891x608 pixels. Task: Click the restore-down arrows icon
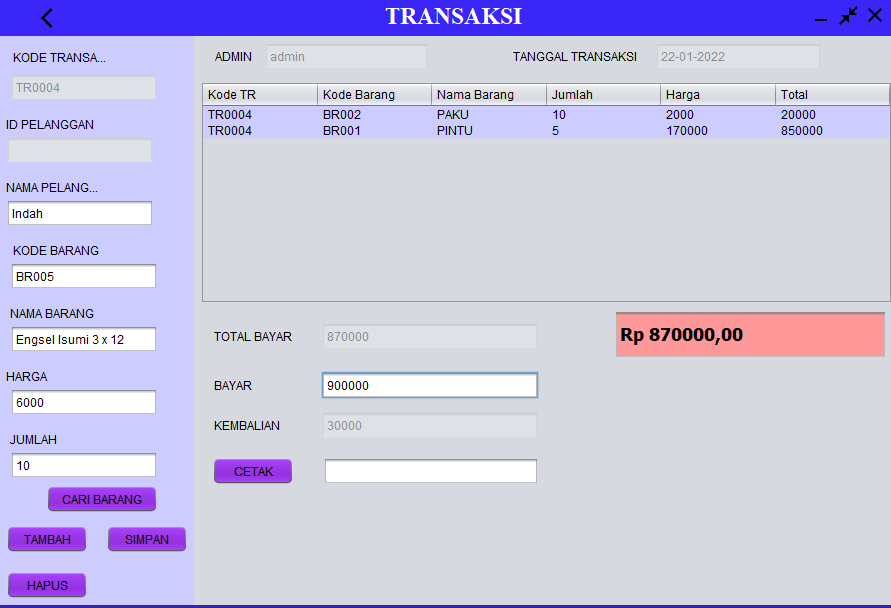848,16
